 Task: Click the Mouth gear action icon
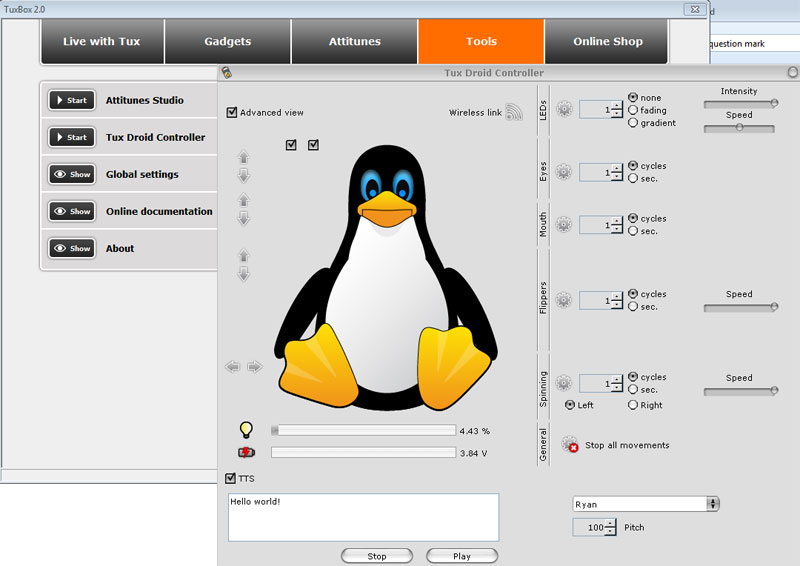pyautogui.click(x=564, y=225)
